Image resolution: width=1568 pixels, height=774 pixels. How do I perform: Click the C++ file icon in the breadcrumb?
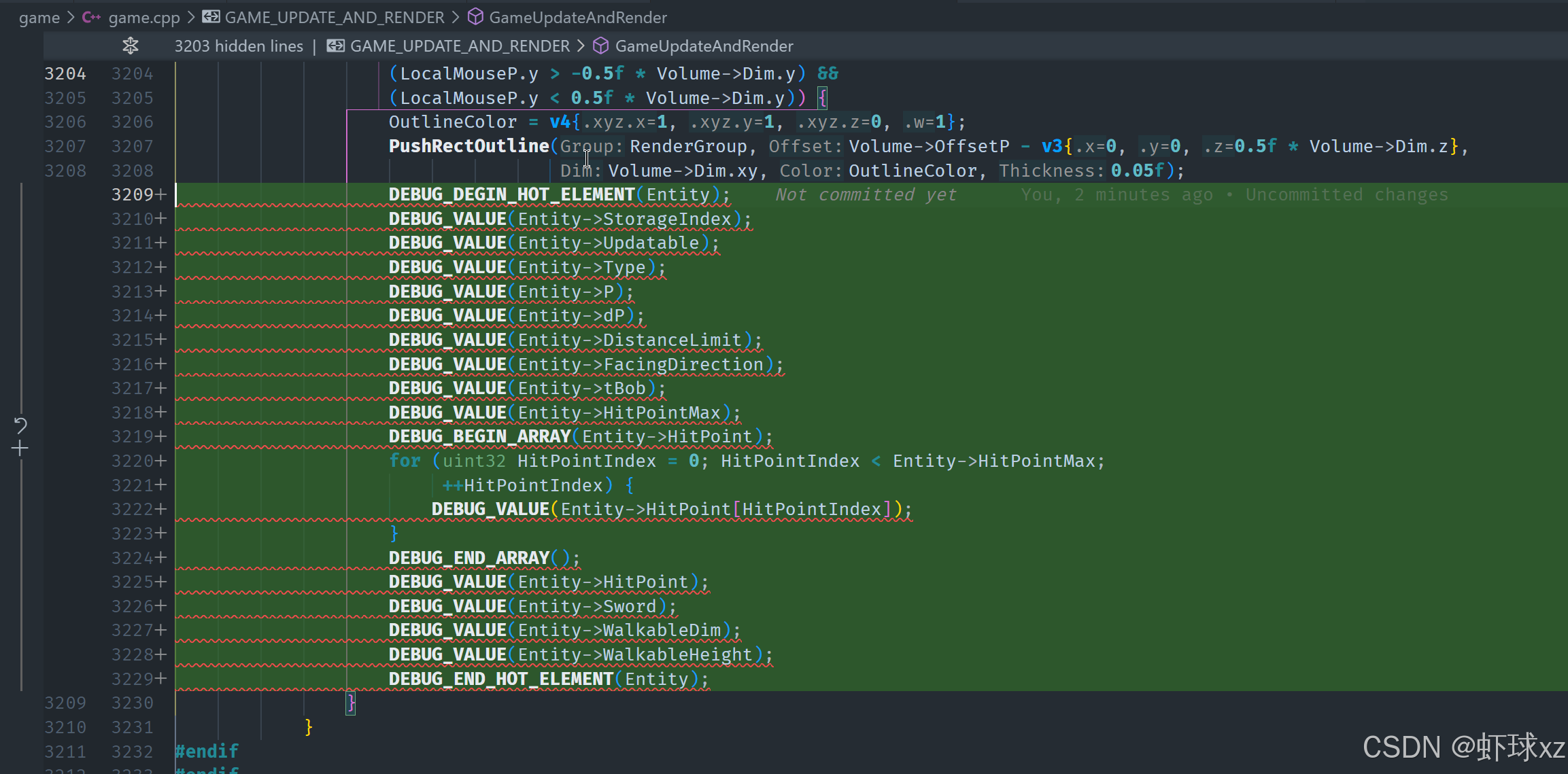91,17
